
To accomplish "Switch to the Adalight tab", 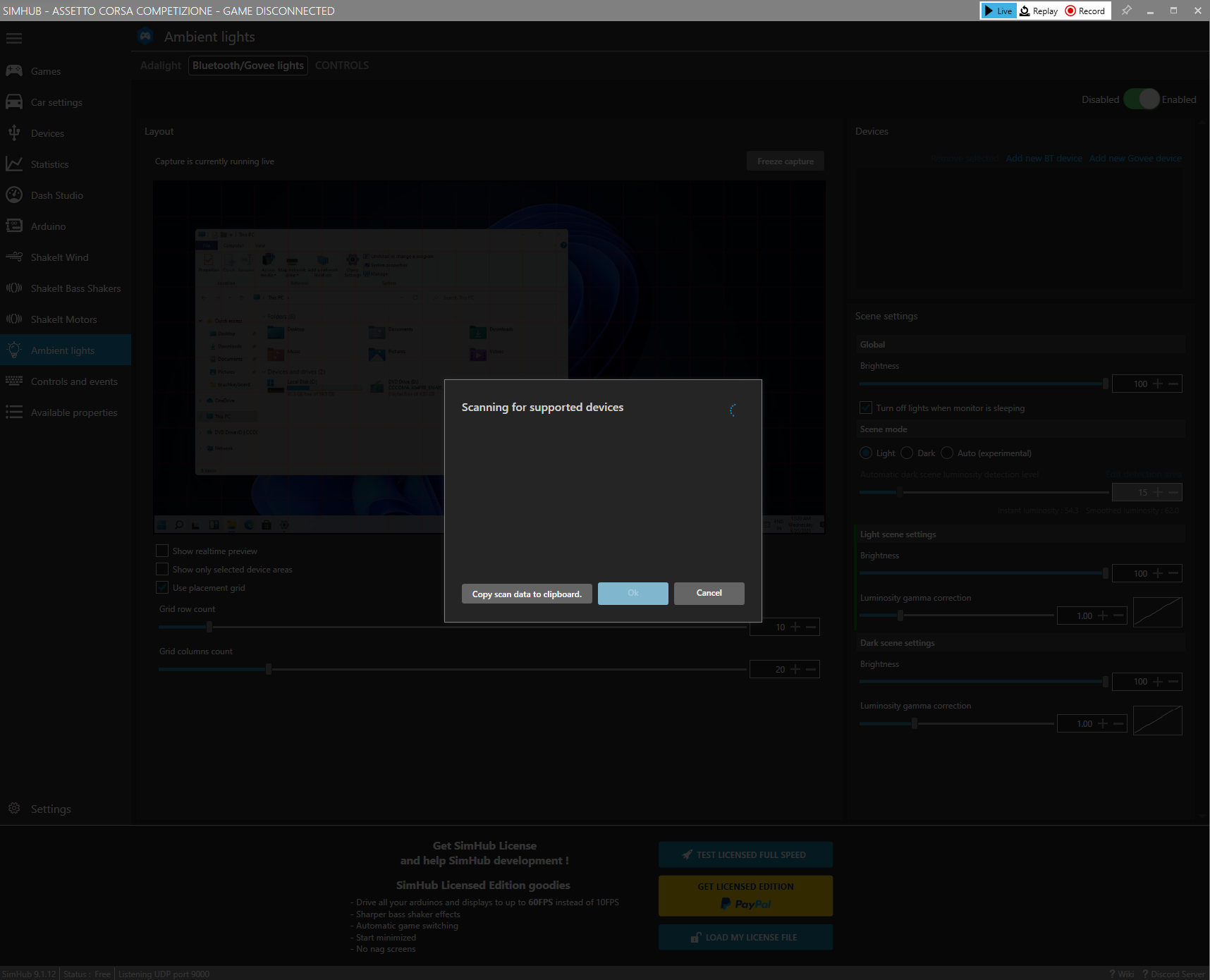I will pyautogui.click(x=160, y=65).
